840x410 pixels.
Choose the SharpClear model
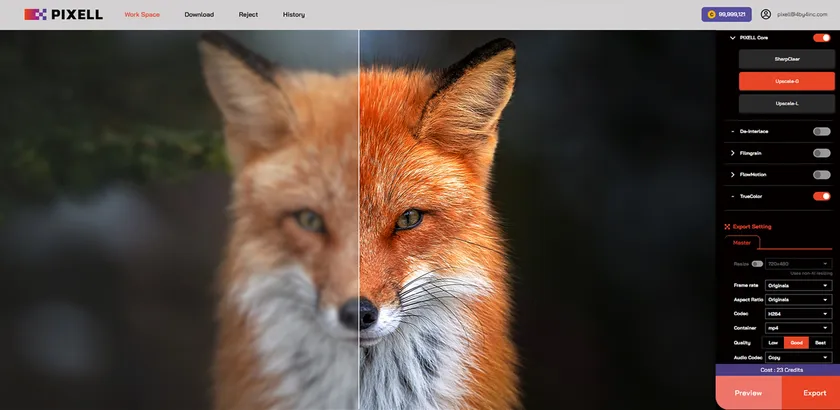[786, 59]
